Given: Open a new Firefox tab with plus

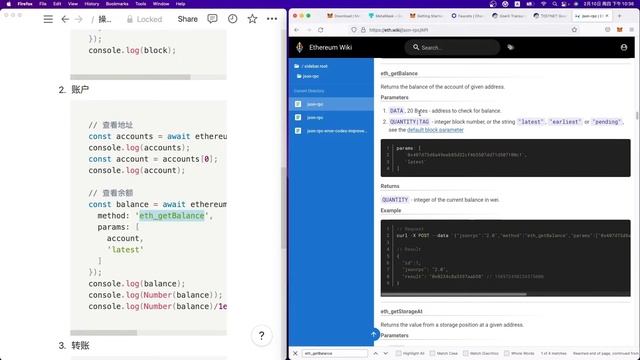Looking at the screenshot, I should pyautogui.click(x=619, y=16).
